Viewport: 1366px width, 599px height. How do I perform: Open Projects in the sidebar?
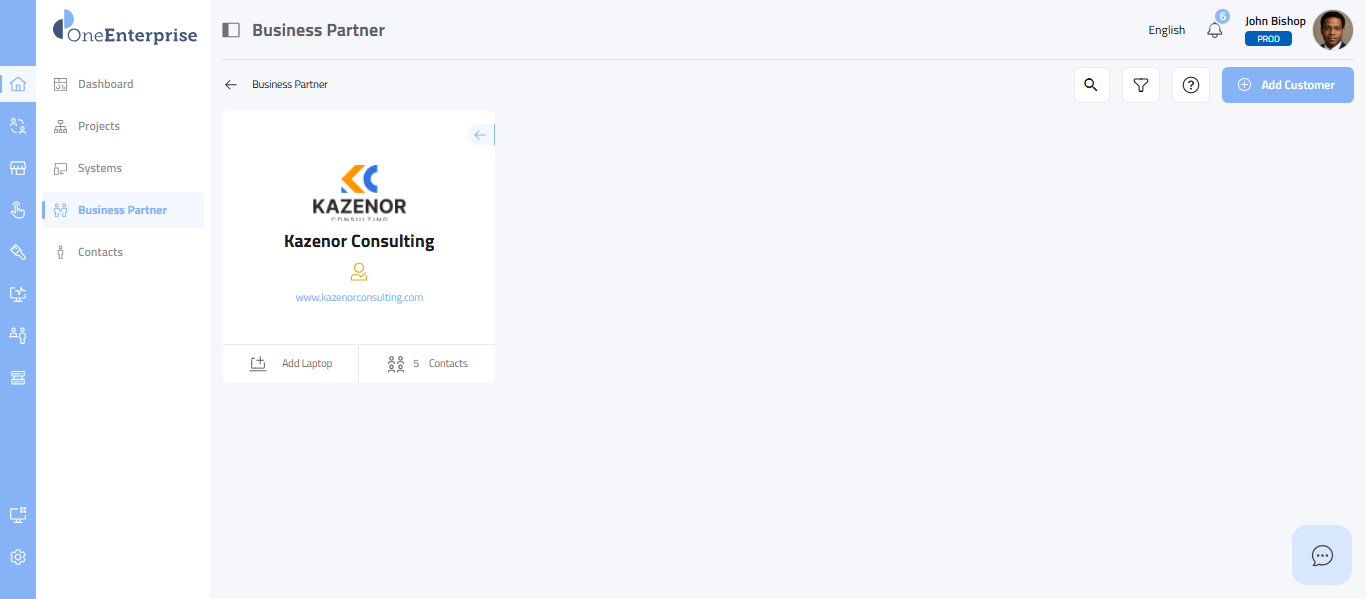[x=99, y=126]
